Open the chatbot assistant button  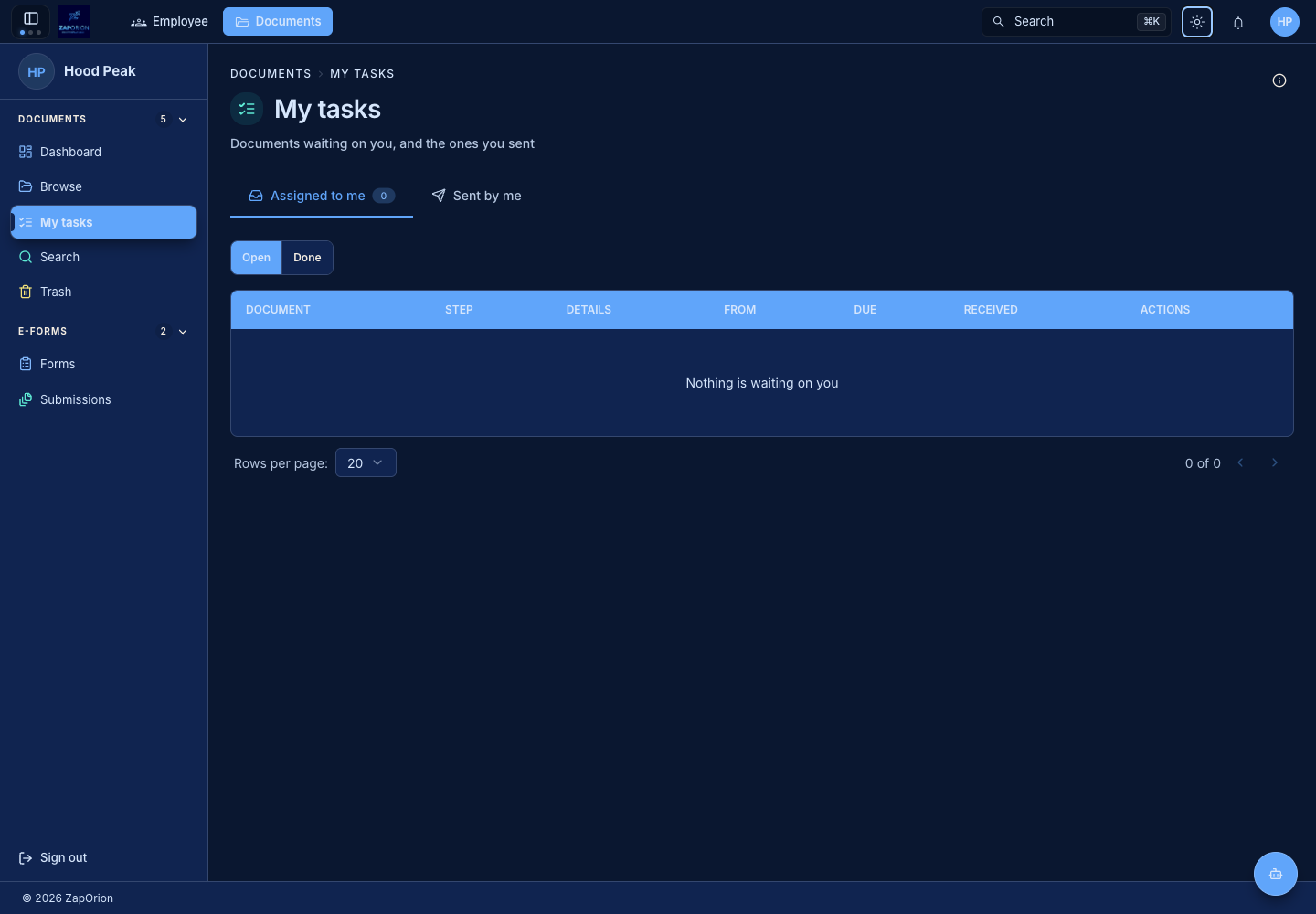[1276, 874]
